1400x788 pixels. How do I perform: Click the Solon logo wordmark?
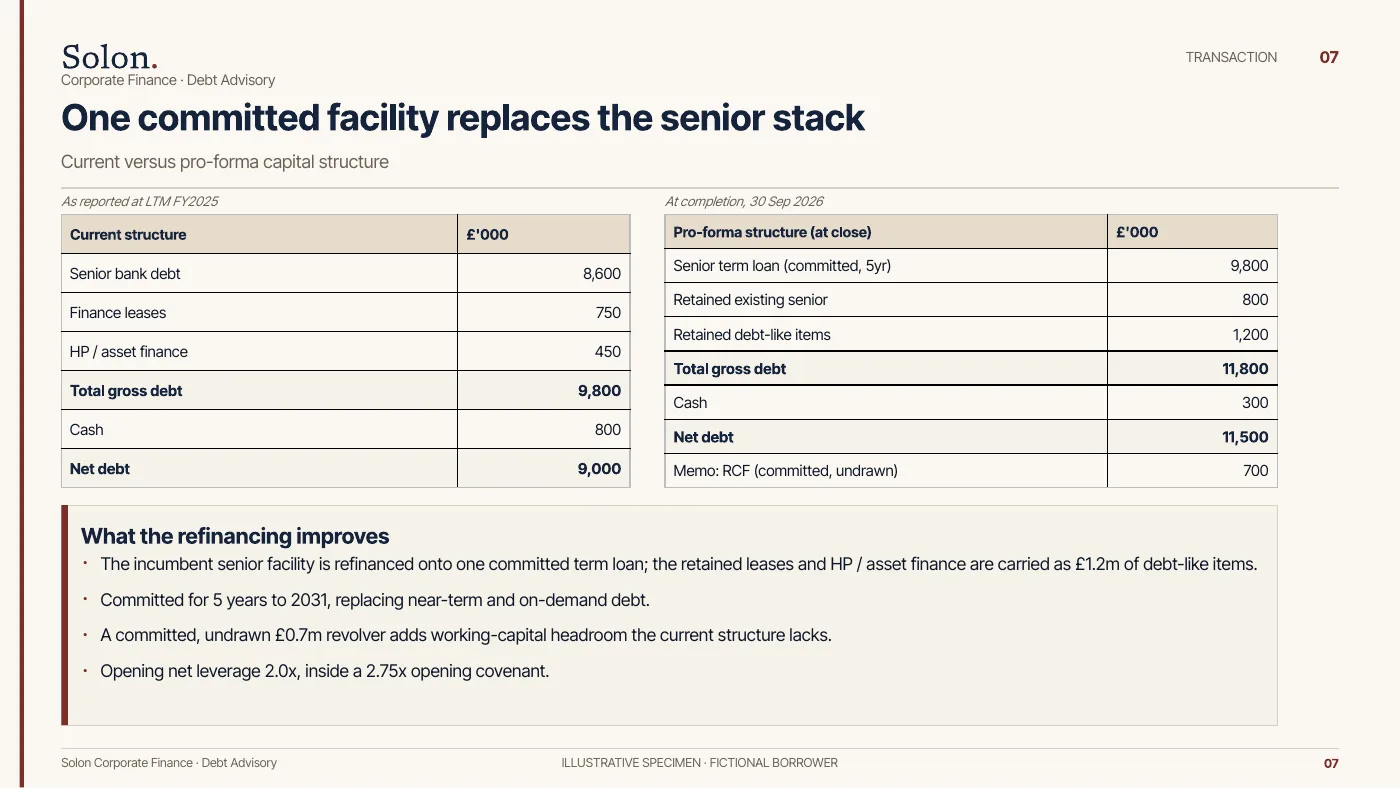pyautogui.click(x=109, y=56)
